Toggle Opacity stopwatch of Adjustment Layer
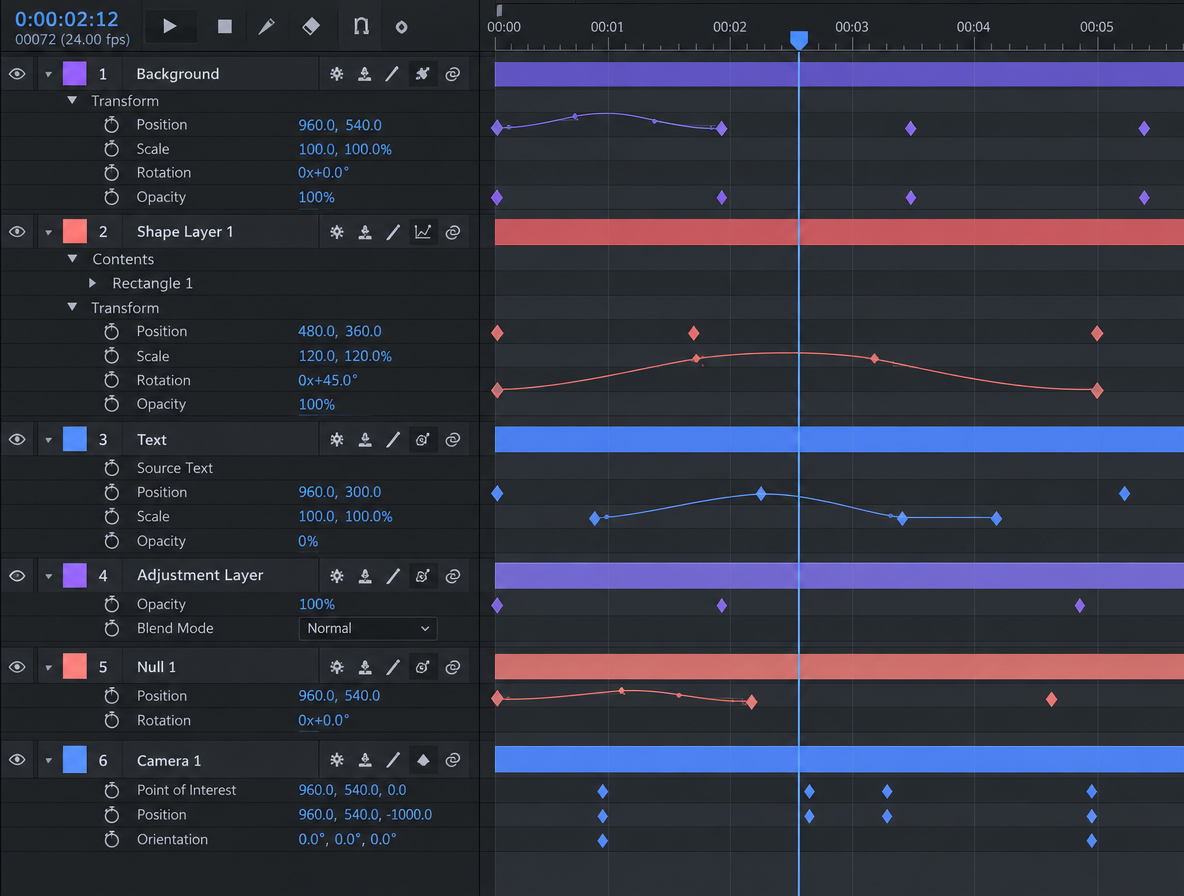 tap(112, 604)
